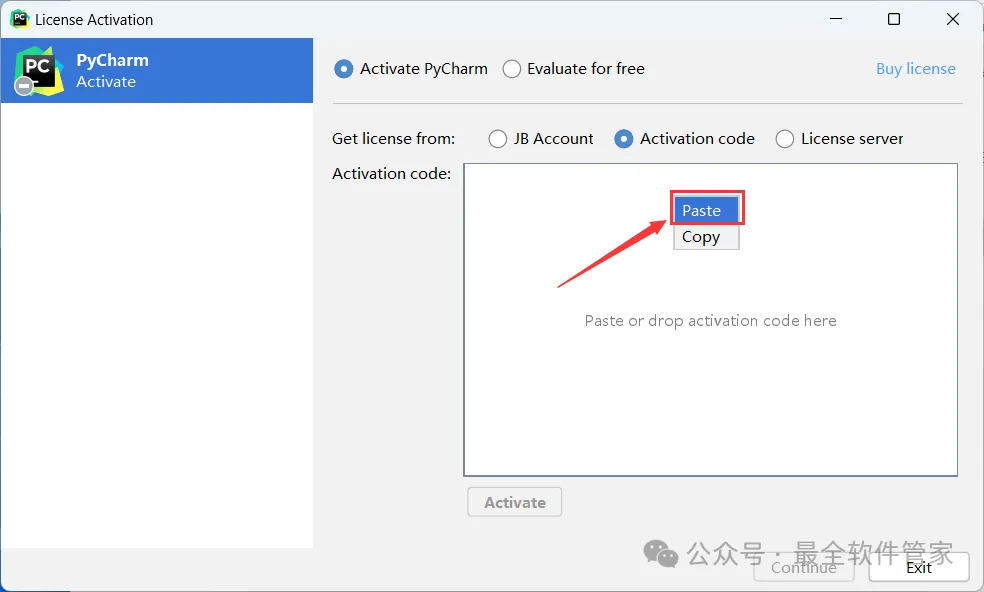Choose the Evaluate for free option

click(511, 68)
